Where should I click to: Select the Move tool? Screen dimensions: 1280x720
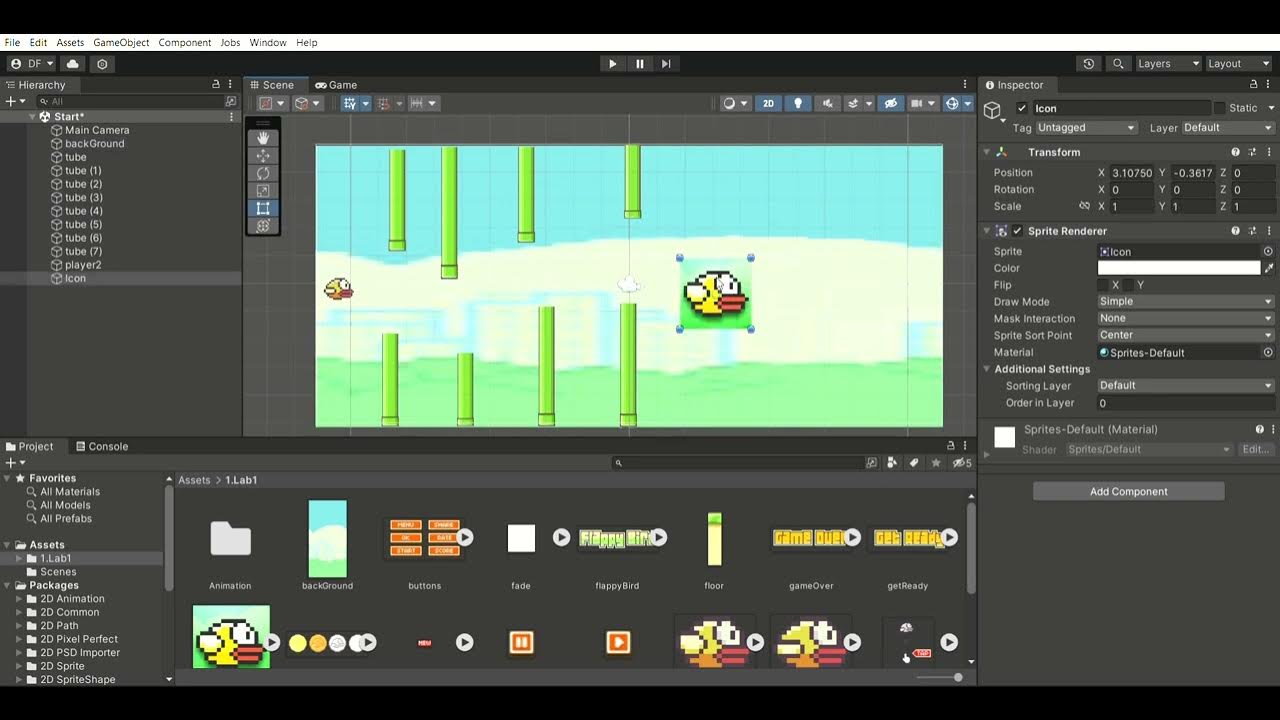[263, 156]
